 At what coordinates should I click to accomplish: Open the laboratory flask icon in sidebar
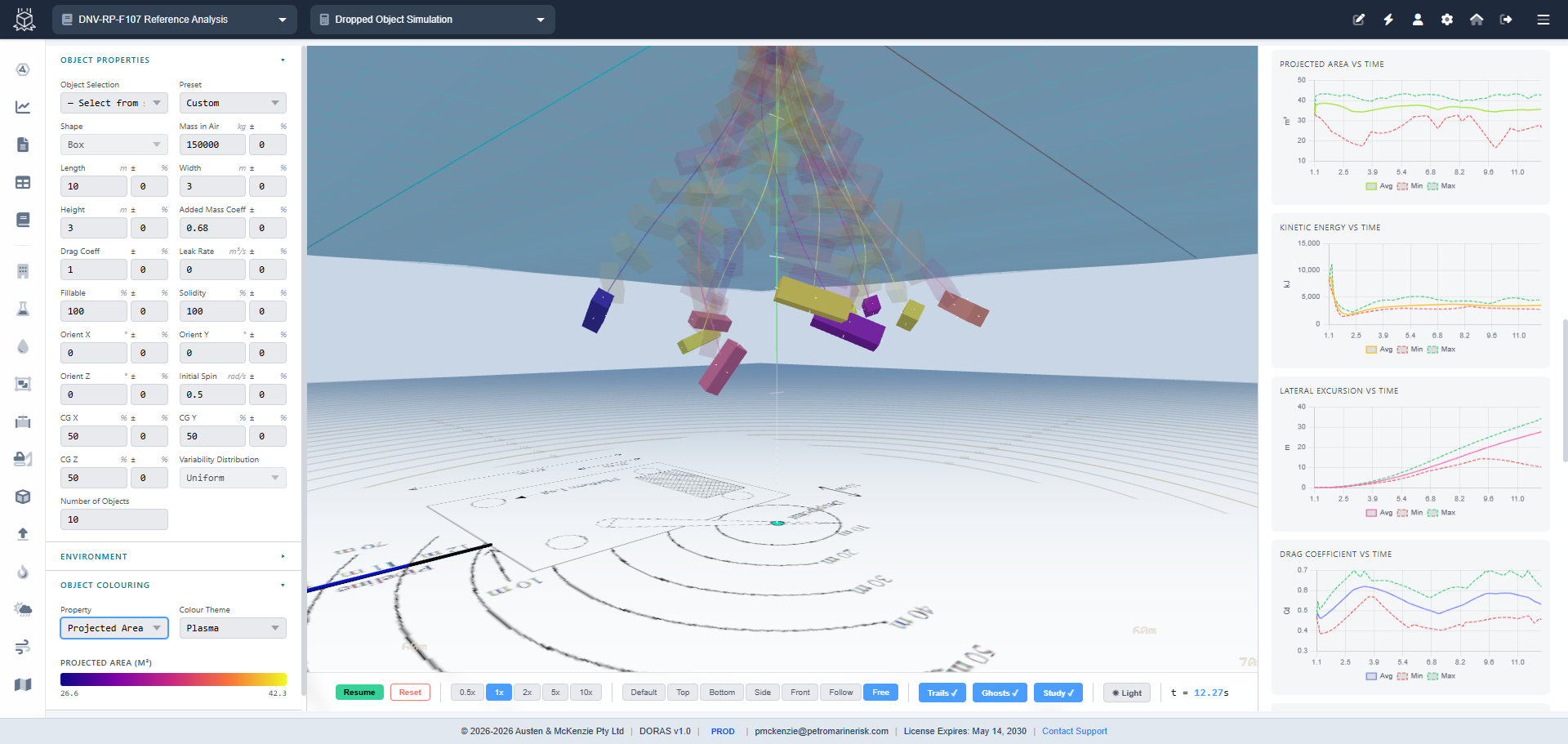[23, 309]
